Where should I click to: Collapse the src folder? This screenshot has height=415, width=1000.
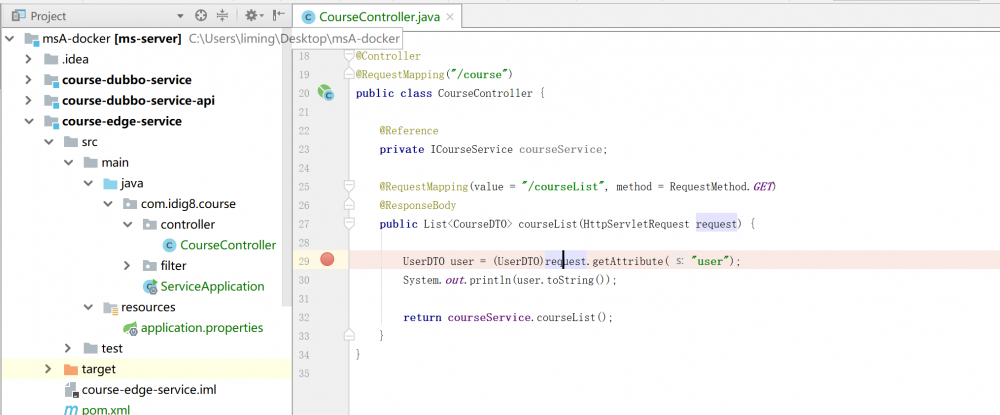click(48, 142)
